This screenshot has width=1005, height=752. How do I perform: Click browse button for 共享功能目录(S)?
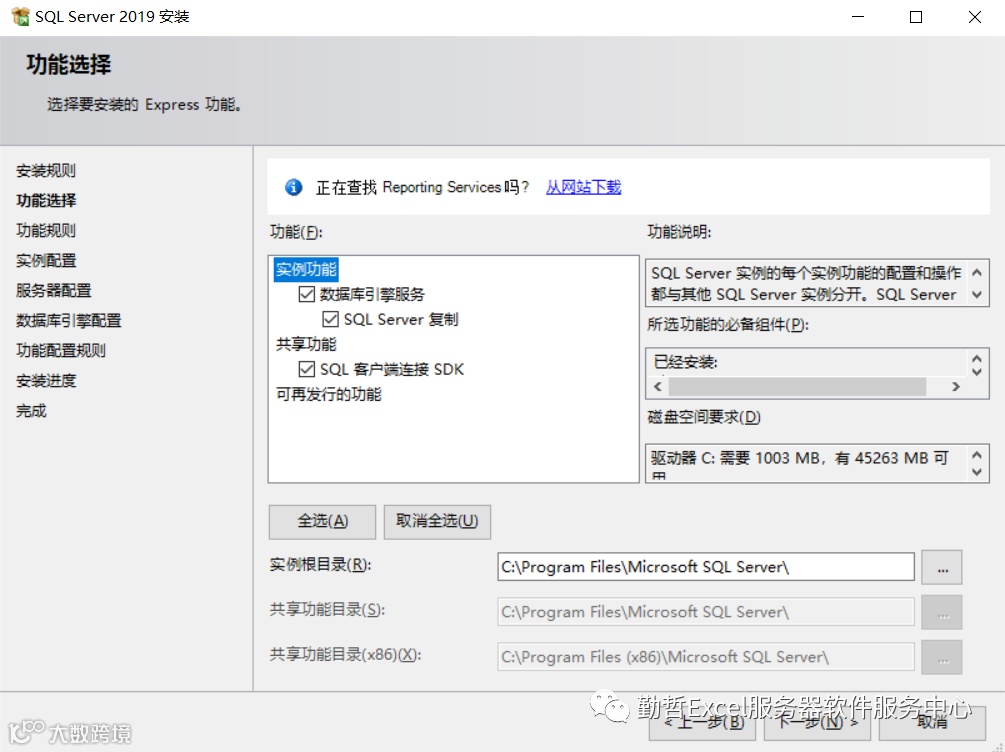click(x=942, y=612)
